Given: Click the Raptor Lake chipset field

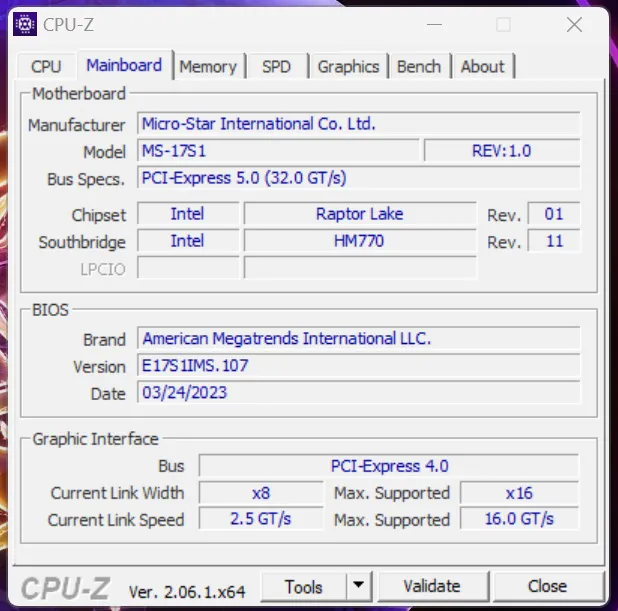Looking at the screenshot, I should (360, 214).
